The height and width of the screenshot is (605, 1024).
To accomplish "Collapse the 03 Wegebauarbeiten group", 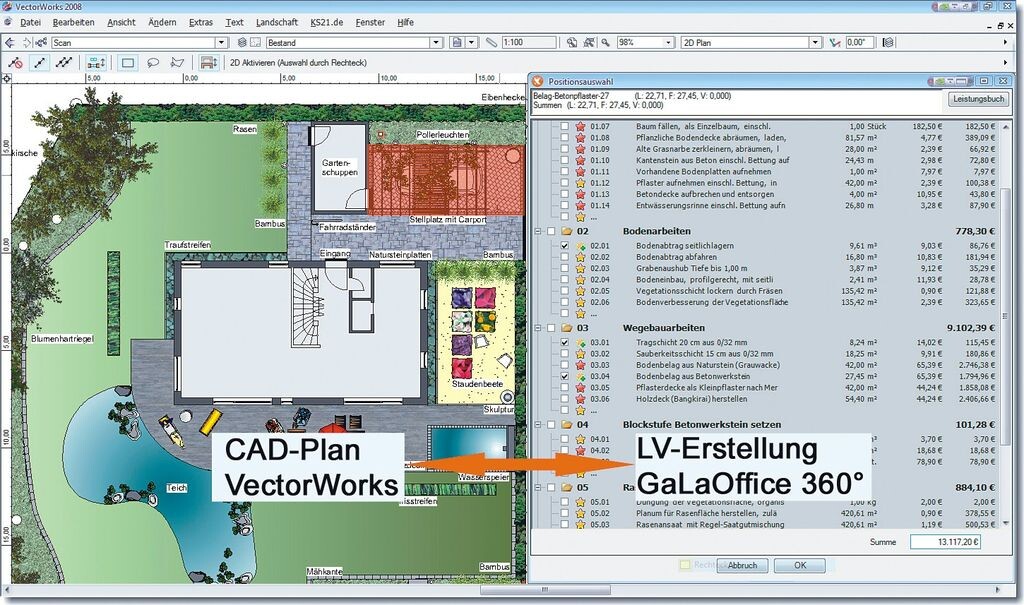I will pos(539,328).
